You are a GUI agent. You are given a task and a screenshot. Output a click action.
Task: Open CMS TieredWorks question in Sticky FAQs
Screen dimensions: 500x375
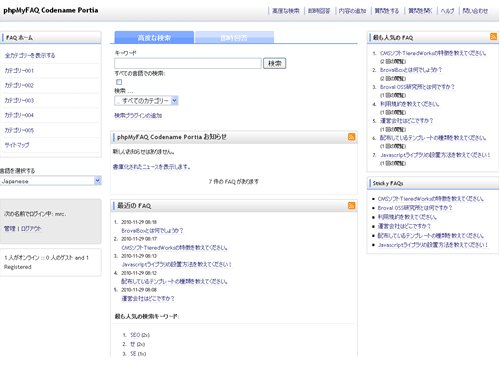pyautogui.click(x=431, y=199)
